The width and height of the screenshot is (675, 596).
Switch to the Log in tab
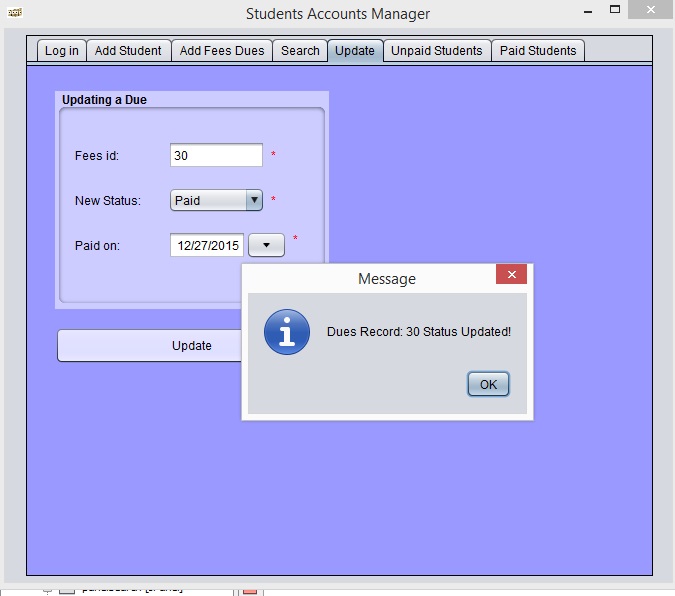[x=62, y=50]
